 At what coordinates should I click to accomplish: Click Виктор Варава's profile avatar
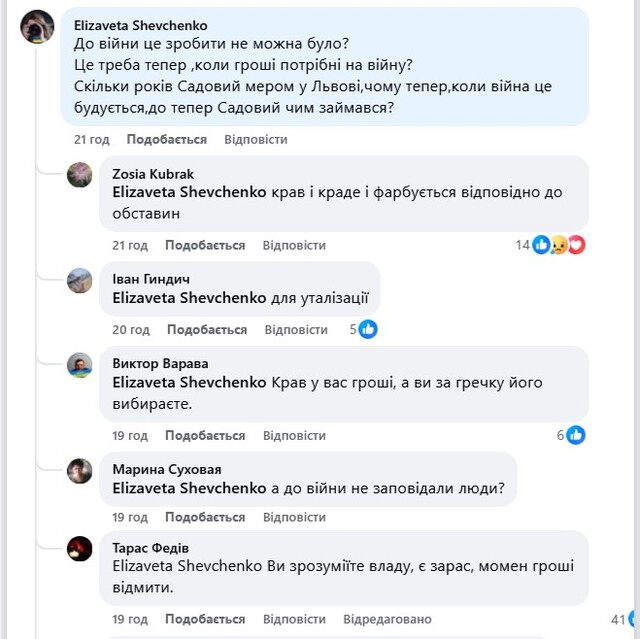[x=80, y=365]
